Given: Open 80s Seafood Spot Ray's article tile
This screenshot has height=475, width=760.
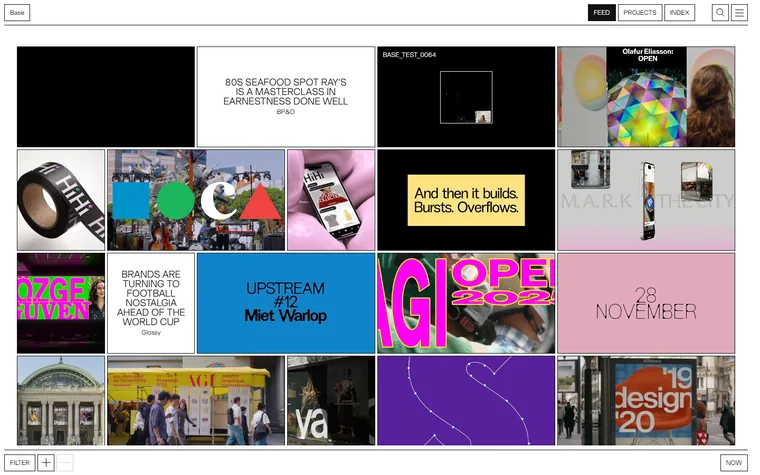Looking at the screenshot, I should [x=286, y=96].
